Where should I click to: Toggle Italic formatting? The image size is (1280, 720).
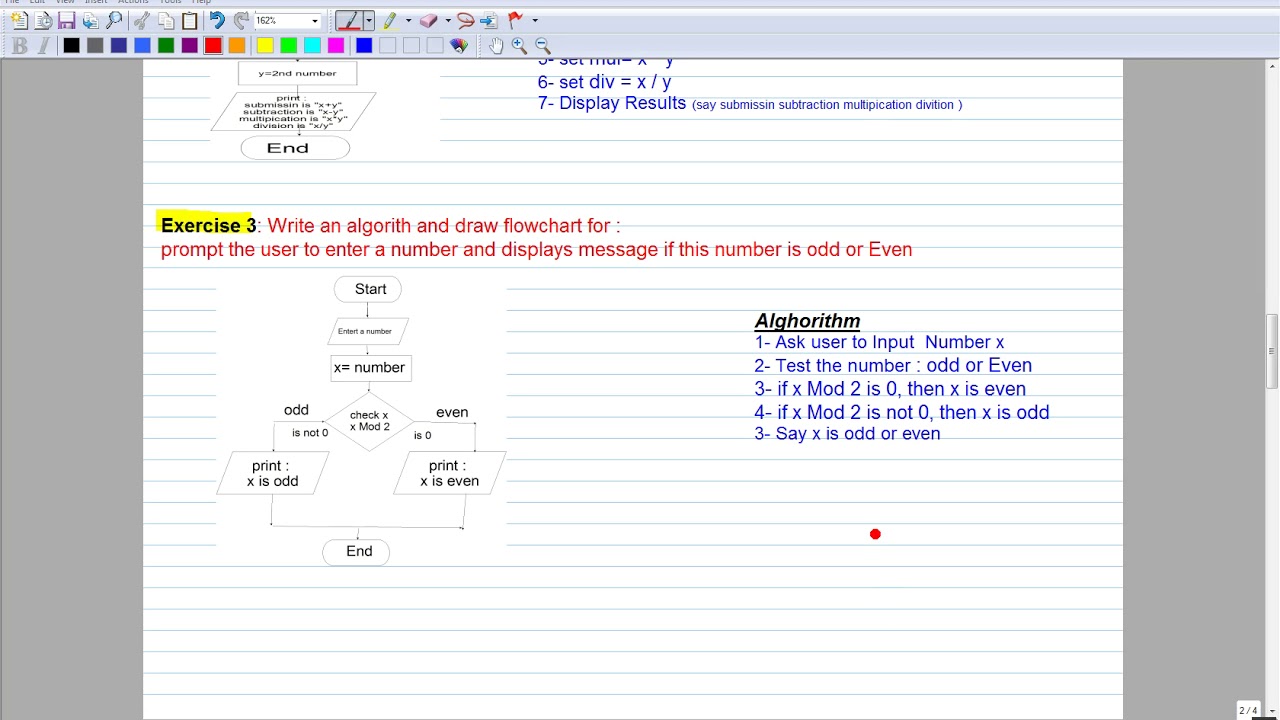[x=43, y=45]
